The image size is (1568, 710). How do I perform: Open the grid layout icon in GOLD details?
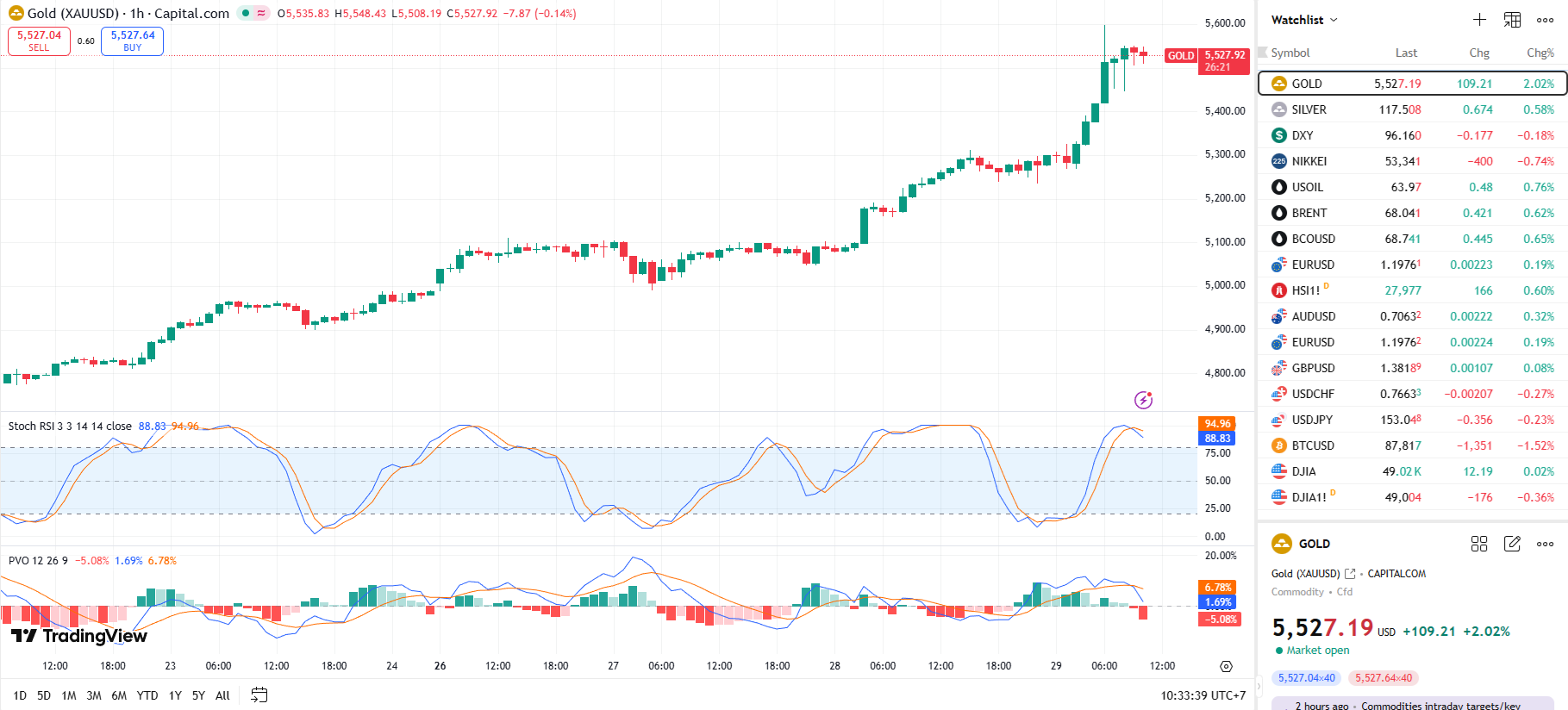[1479, 544]
